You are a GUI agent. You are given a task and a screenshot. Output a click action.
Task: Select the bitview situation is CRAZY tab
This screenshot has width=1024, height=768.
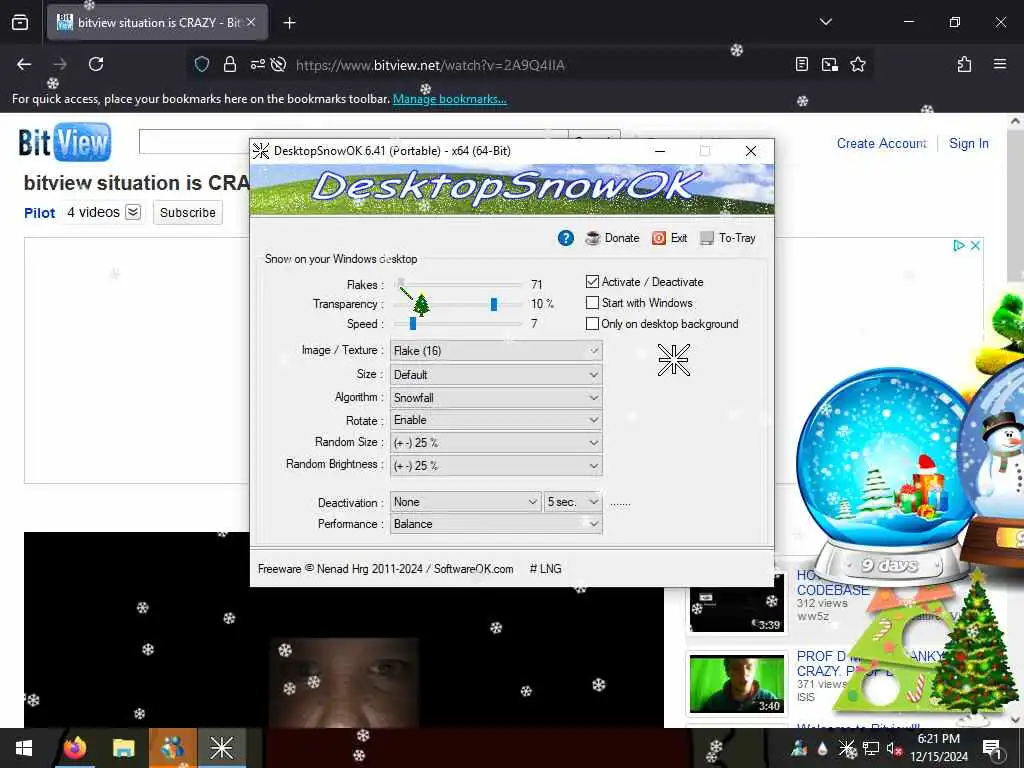pyautogui.click(x=157, y=23)
